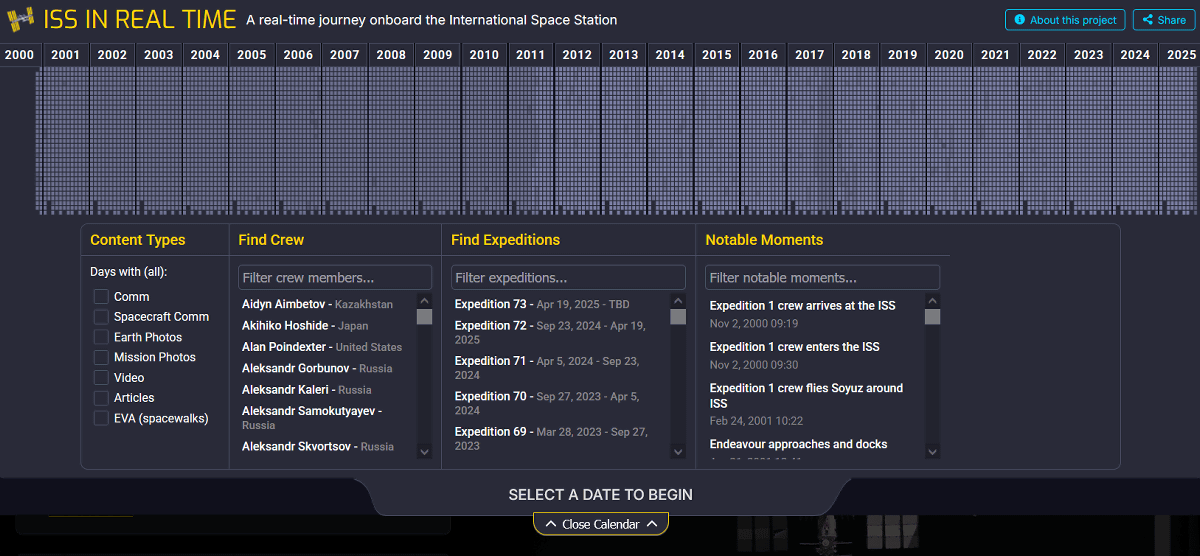Screen dimensions: 1200x556
Task: Collapse the calendar with Close Calendar
Action: point(600,524)
